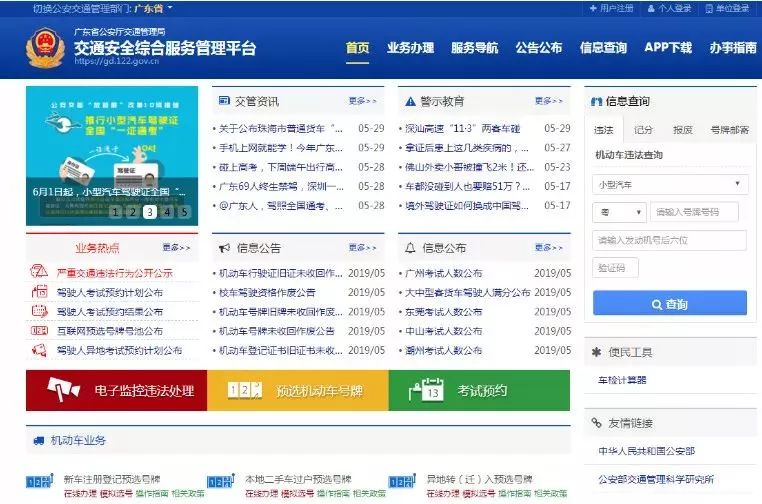Screen dimensions: 762x504
Task: Click the 考试预约 calendar icon
Action: click(x=426, y=389)
